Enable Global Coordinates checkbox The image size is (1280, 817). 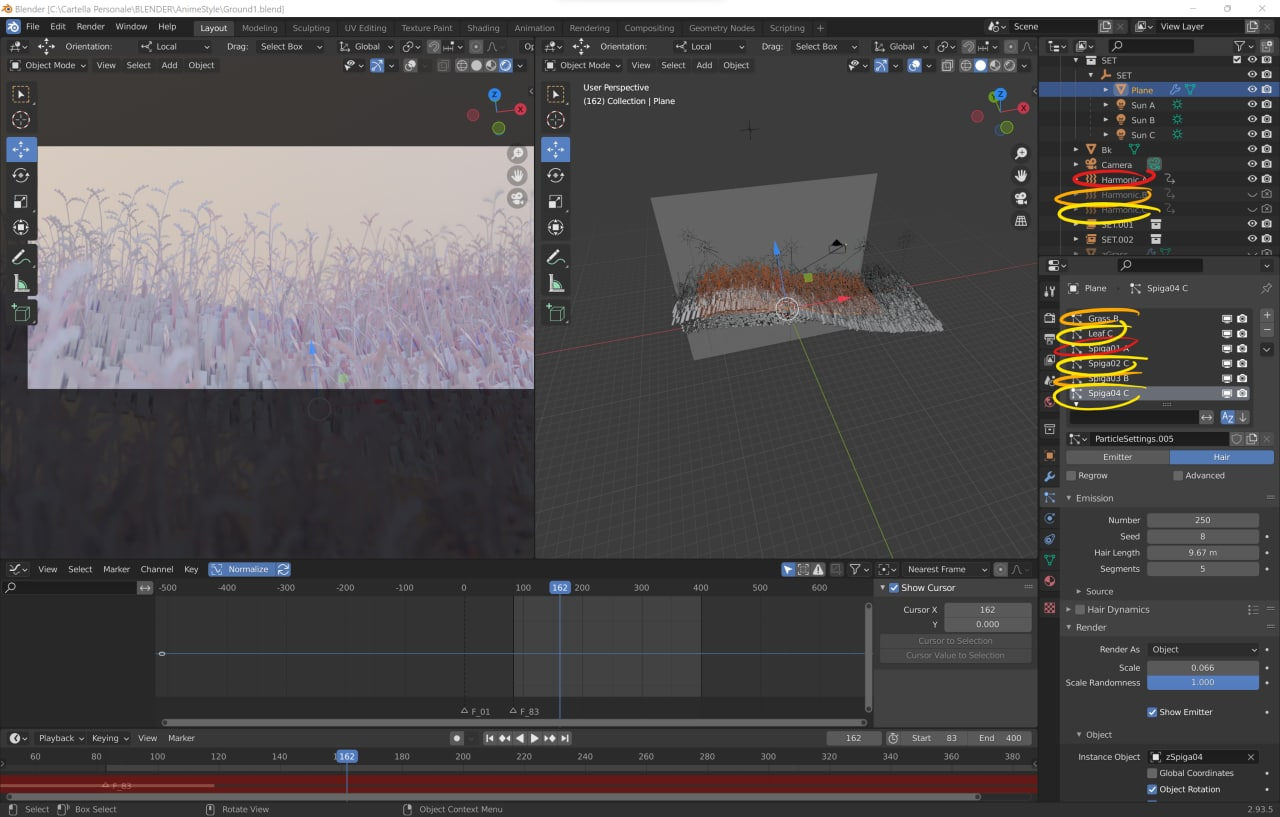[1152, 773]
